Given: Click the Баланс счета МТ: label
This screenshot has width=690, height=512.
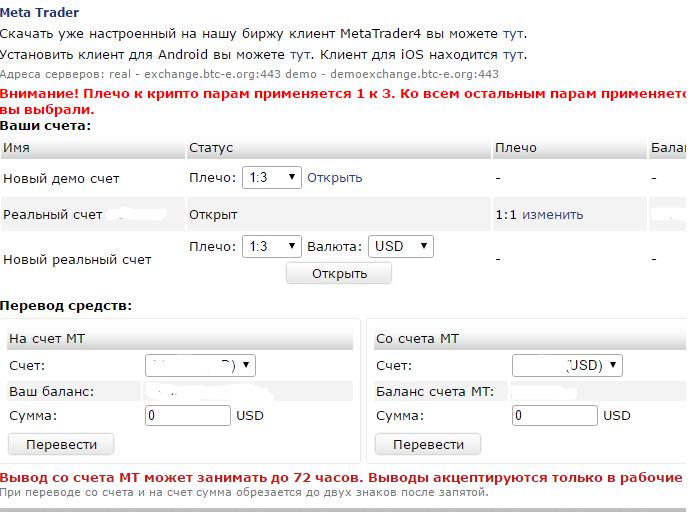Looking at the screenshot, I should [435, 391].
